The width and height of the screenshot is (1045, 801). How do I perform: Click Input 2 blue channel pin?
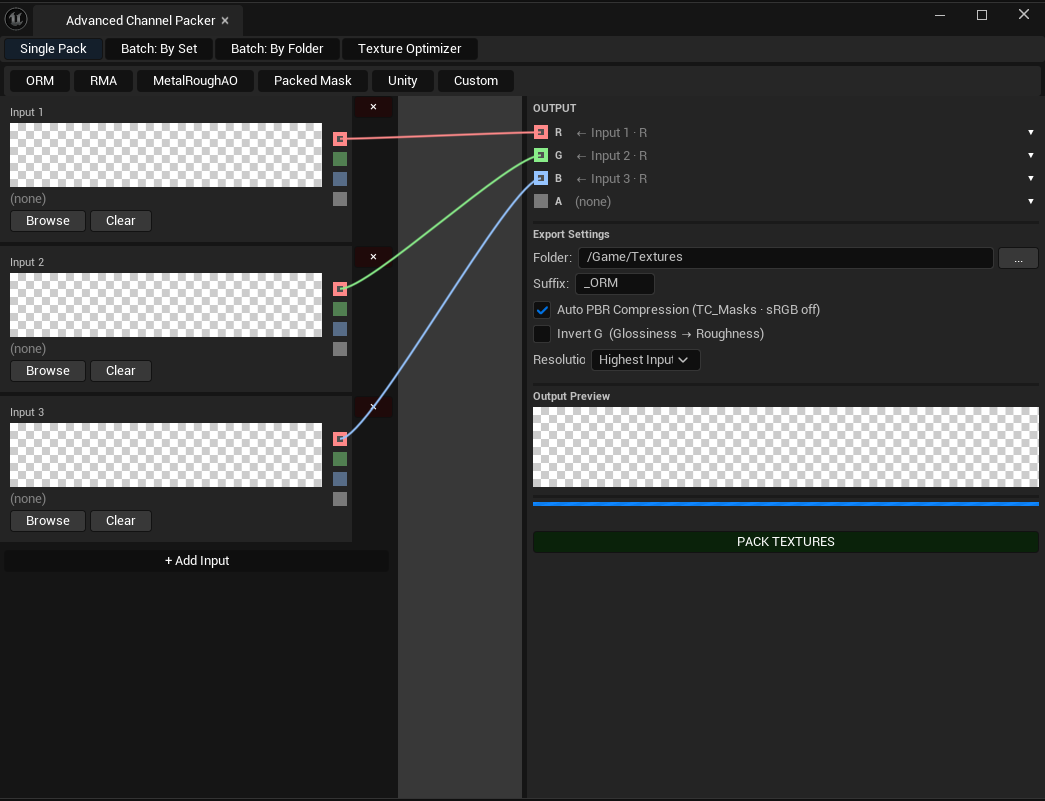340,329
